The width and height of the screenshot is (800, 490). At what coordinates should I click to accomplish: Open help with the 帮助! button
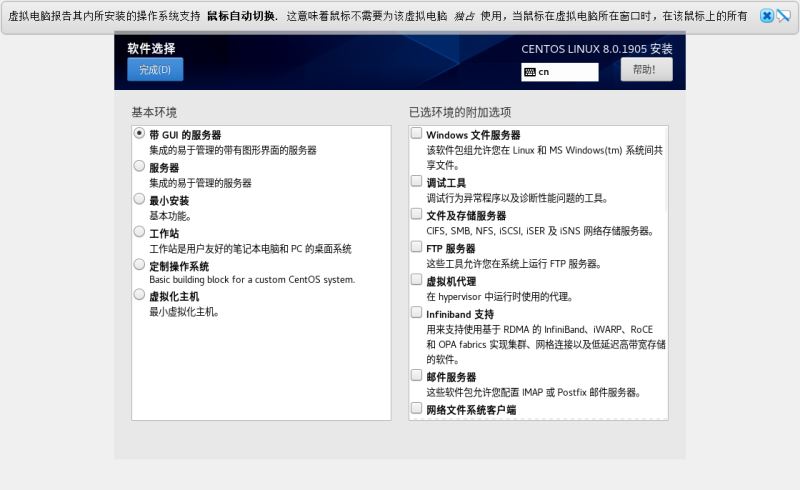(x=646, y=69)
